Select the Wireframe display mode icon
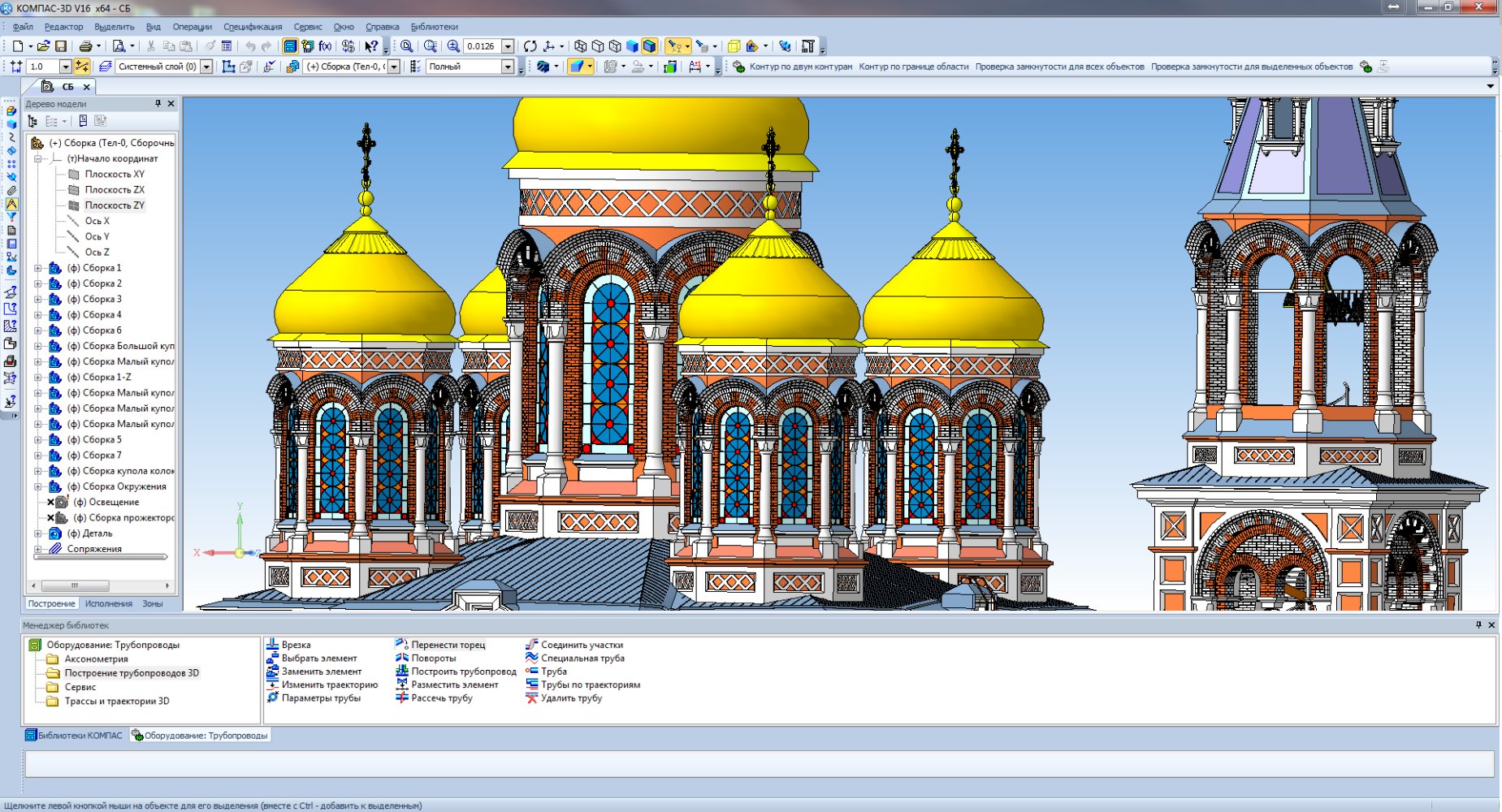 (580, 46)
